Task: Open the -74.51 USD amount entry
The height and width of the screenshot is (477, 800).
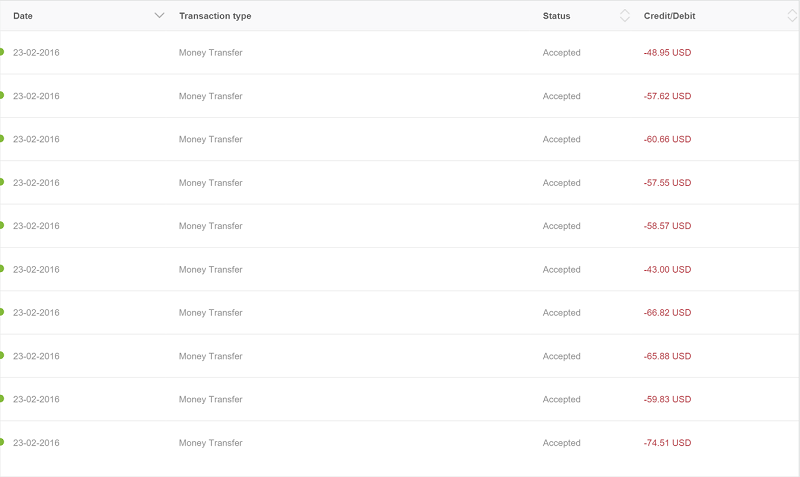Action: tap(667, 443)
